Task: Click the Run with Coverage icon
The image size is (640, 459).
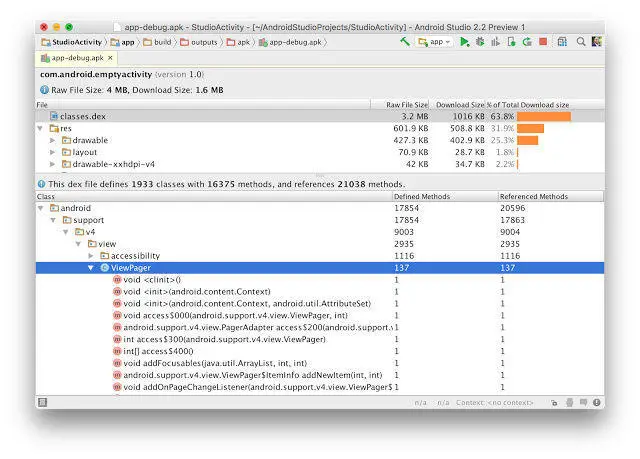Action: tap(496, 42)
